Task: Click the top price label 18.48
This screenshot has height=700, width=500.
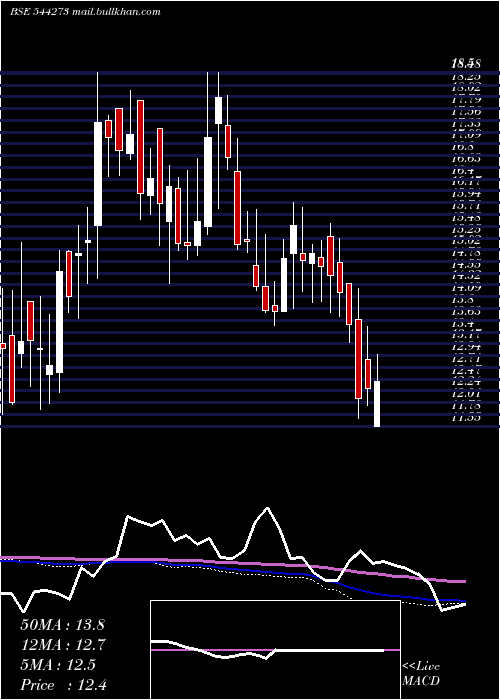Action: coord(467,65)
